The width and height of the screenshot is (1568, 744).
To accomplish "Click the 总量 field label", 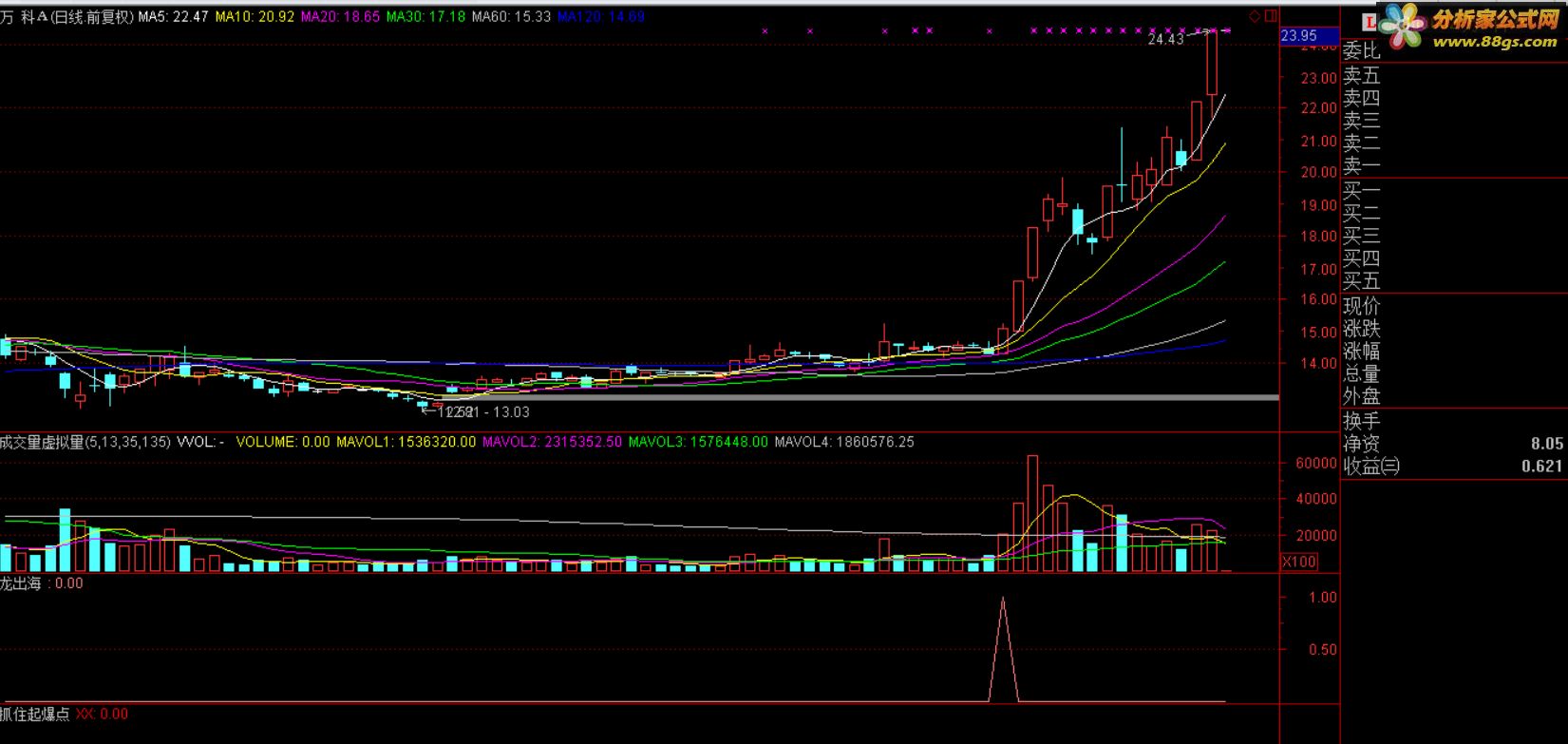I will (x=1362, y=374).
